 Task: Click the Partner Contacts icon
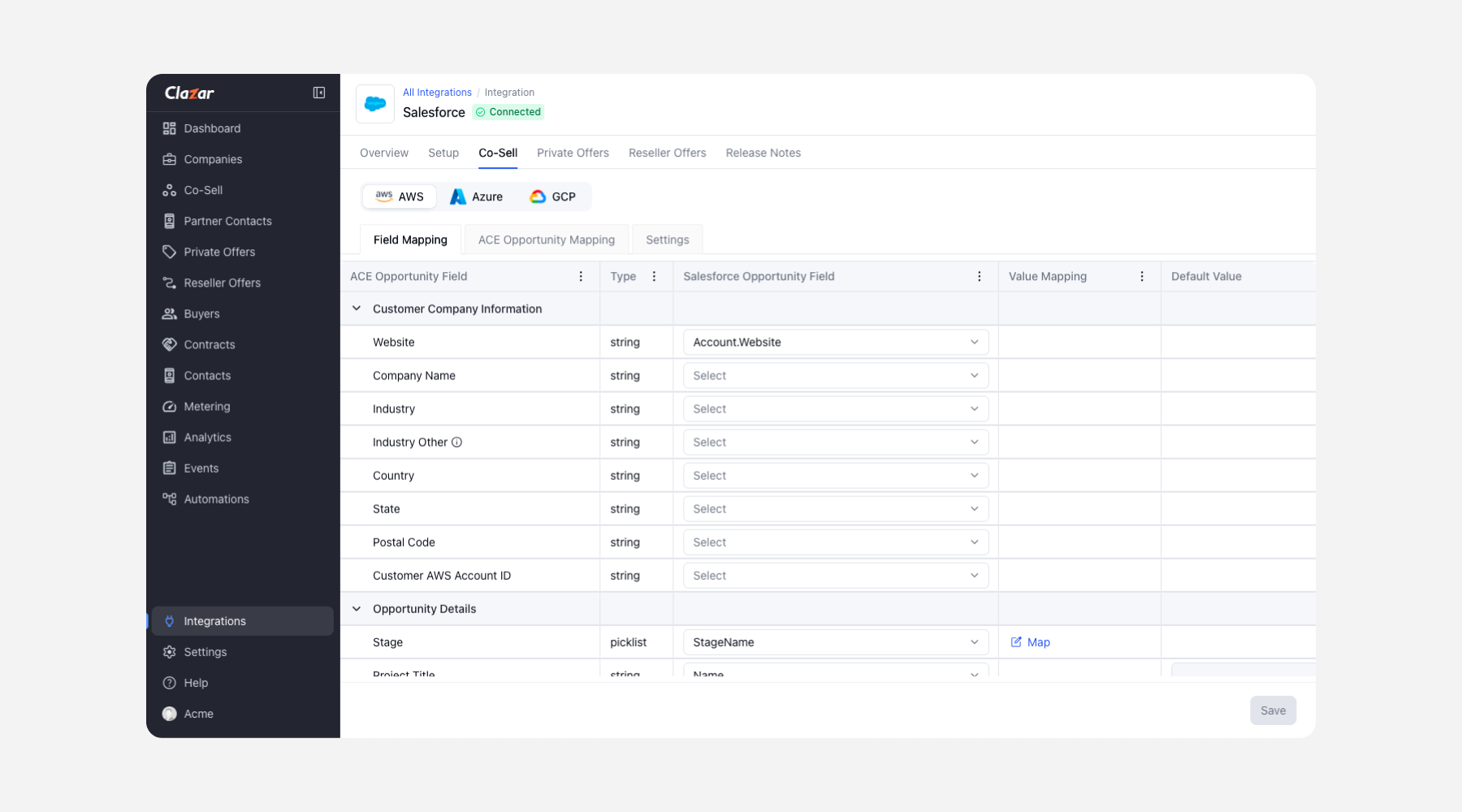(169, 221)
